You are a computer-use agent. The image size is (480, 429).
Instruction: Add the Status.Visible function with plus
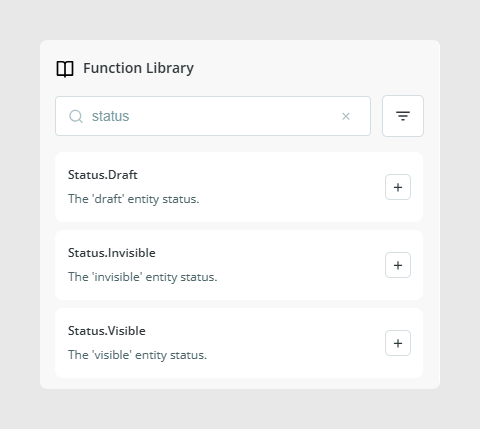(398, 343)
